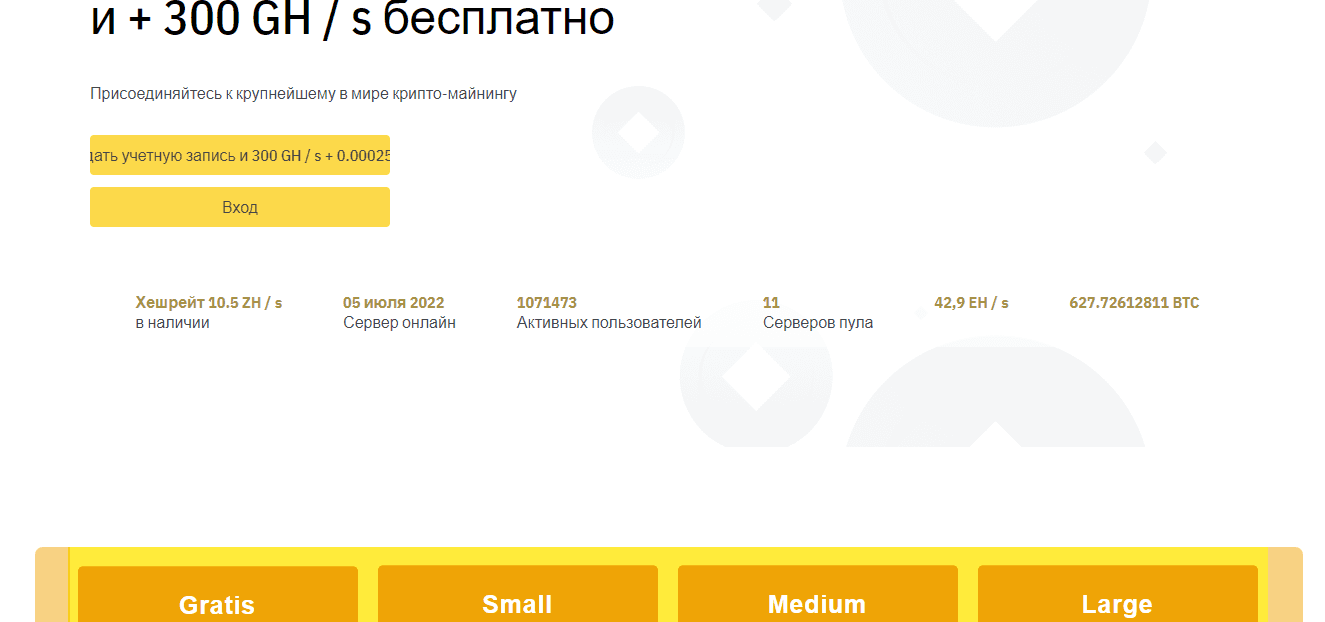
Task: Click the crypto-mining community link text
Action: click(x=303, y=93)
